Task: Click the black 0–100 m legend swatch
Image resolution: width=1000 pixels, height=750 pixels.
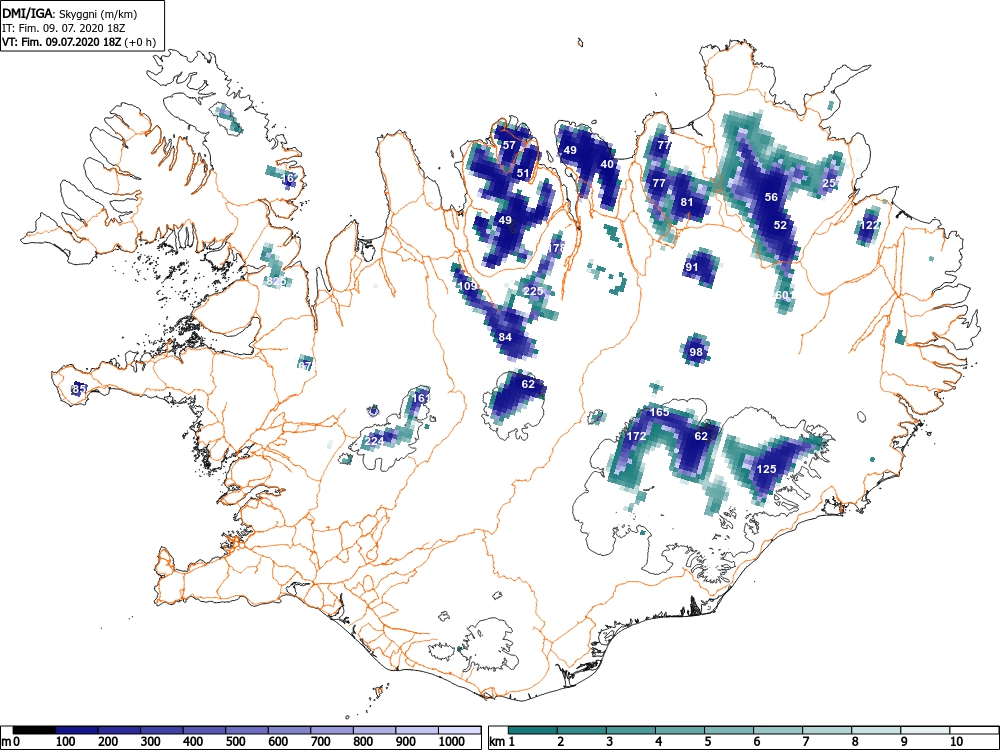Action: point(34,730)
